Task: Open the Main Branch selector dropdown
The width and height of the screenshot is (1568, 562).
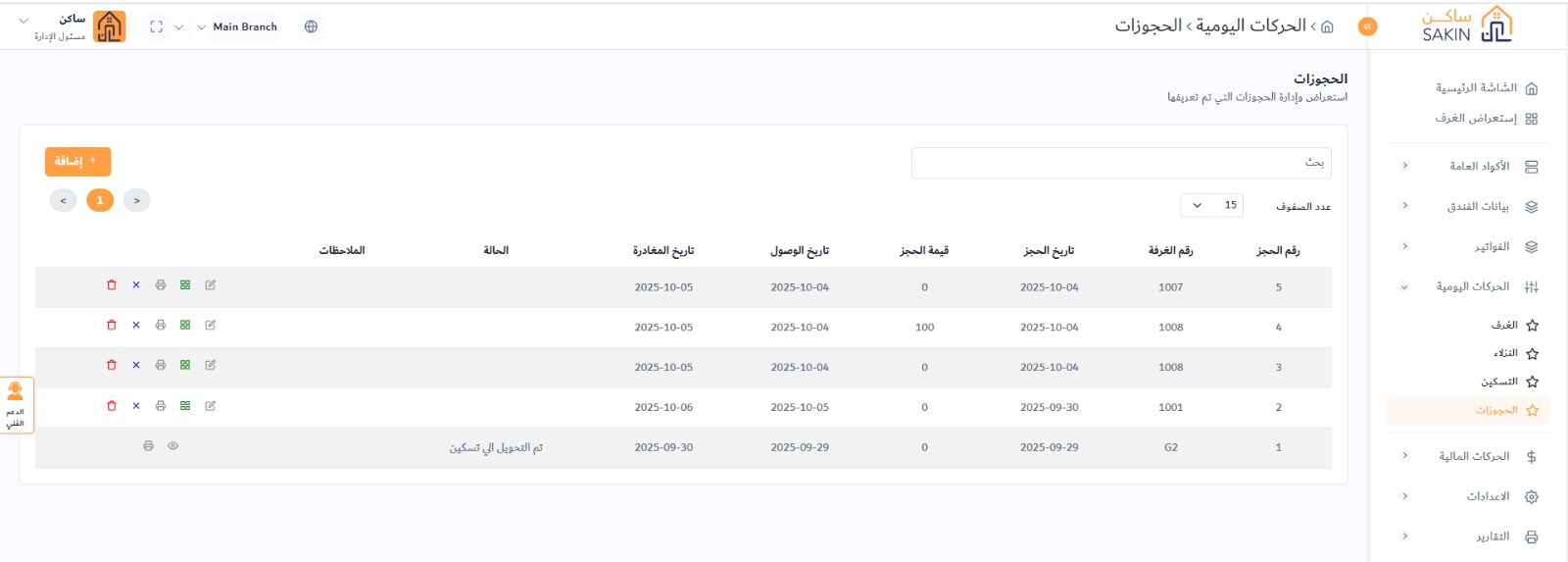Action: (x=238, y=27)
